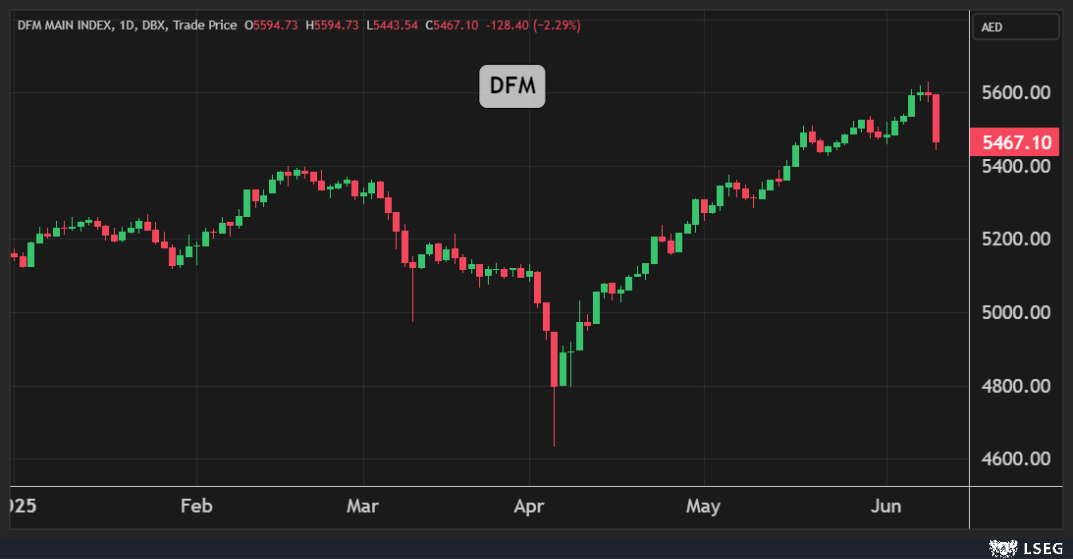Select the Apr marker on time axis

click(x=529, y=506)
